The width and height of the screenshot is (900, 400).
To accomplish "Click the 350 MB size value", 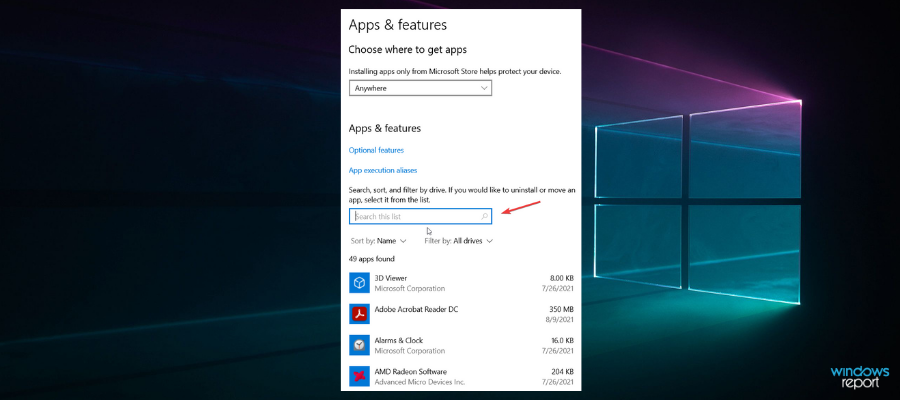I will (563, 309).
